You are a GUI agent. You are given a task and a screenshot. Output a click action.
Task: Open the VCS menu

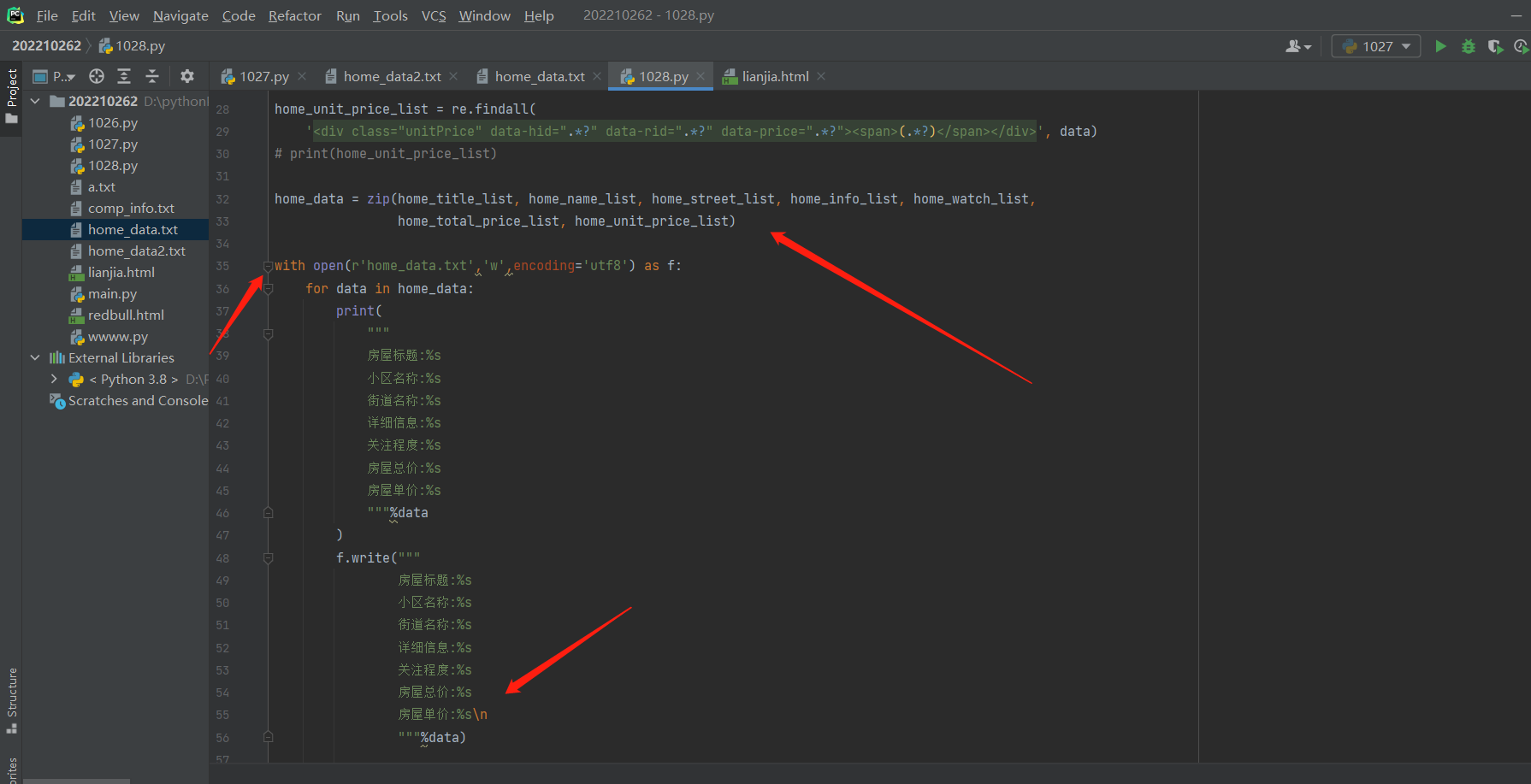(434, 15)
